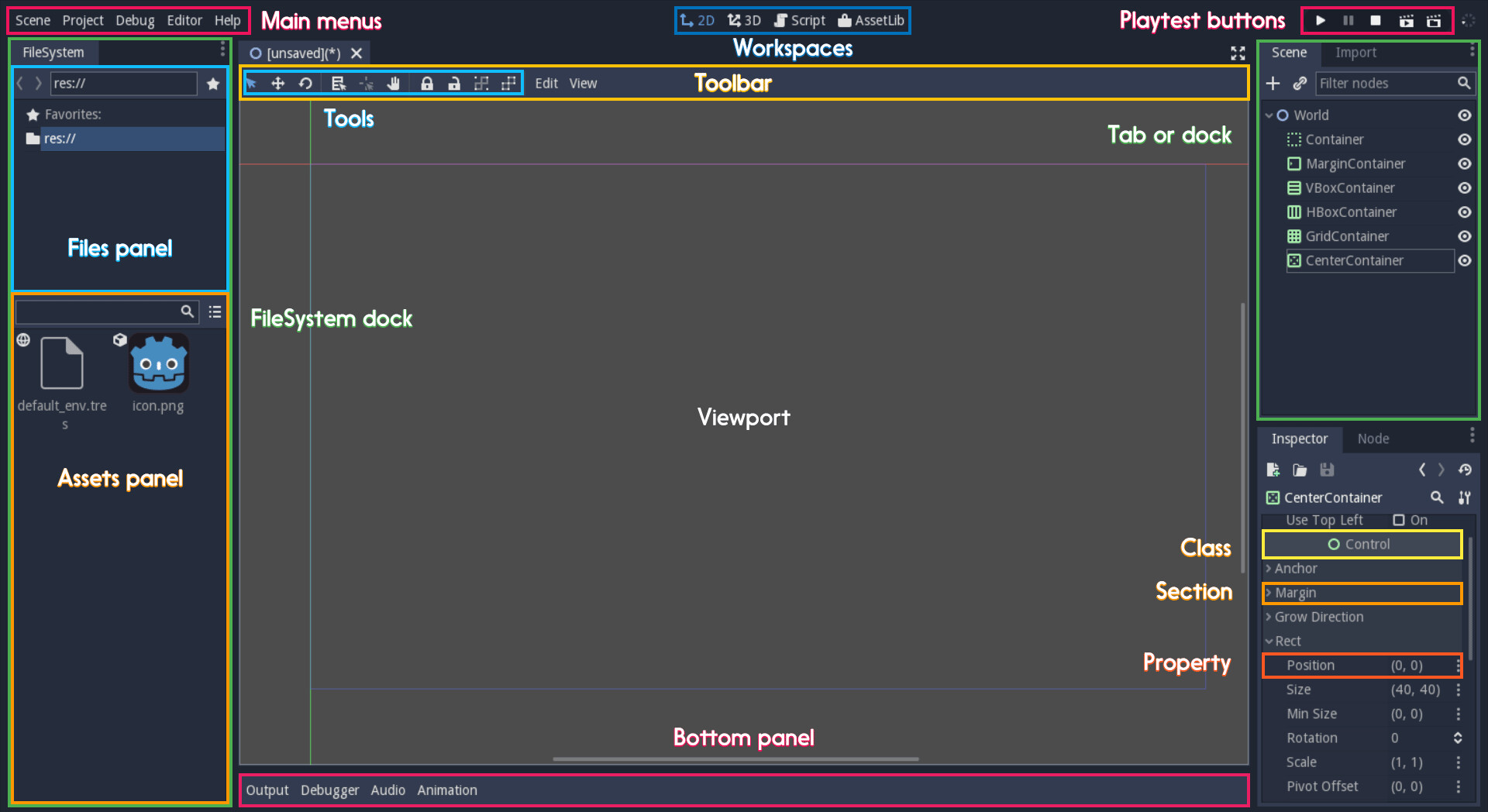Toggle visibility of the GridContainer node

click(x=1464, y=236)
